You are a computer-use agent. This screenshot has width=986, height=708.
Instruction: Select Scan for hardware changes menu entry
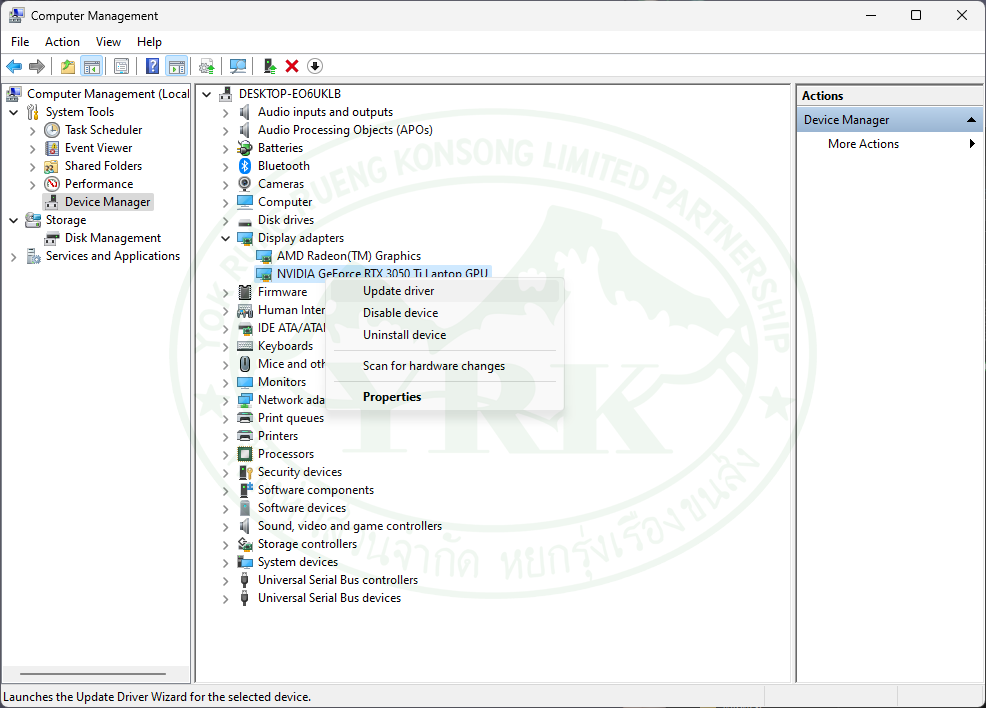point(445,366)
